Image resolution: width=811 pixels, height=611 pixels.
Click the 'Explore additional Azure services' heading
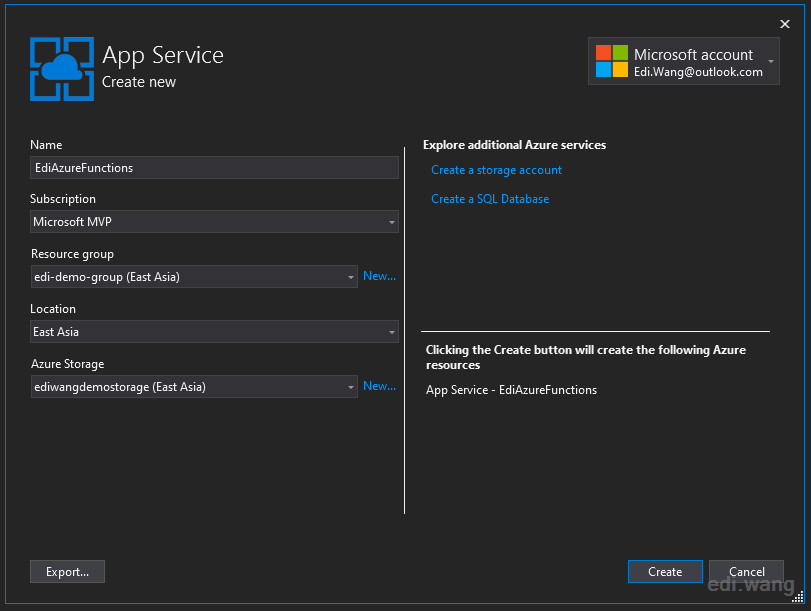(x=514, y=145)
